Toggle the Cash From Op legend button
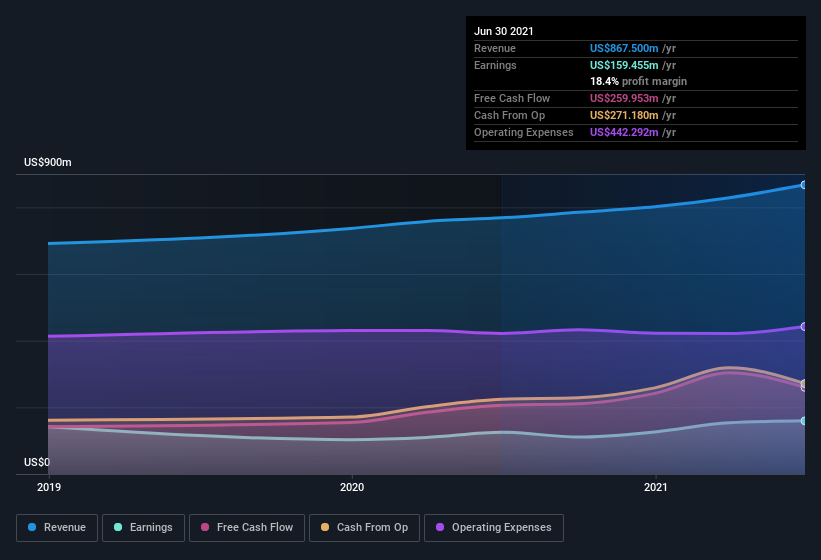This screenshot has height=560, width=821. (x=364, y=528)
